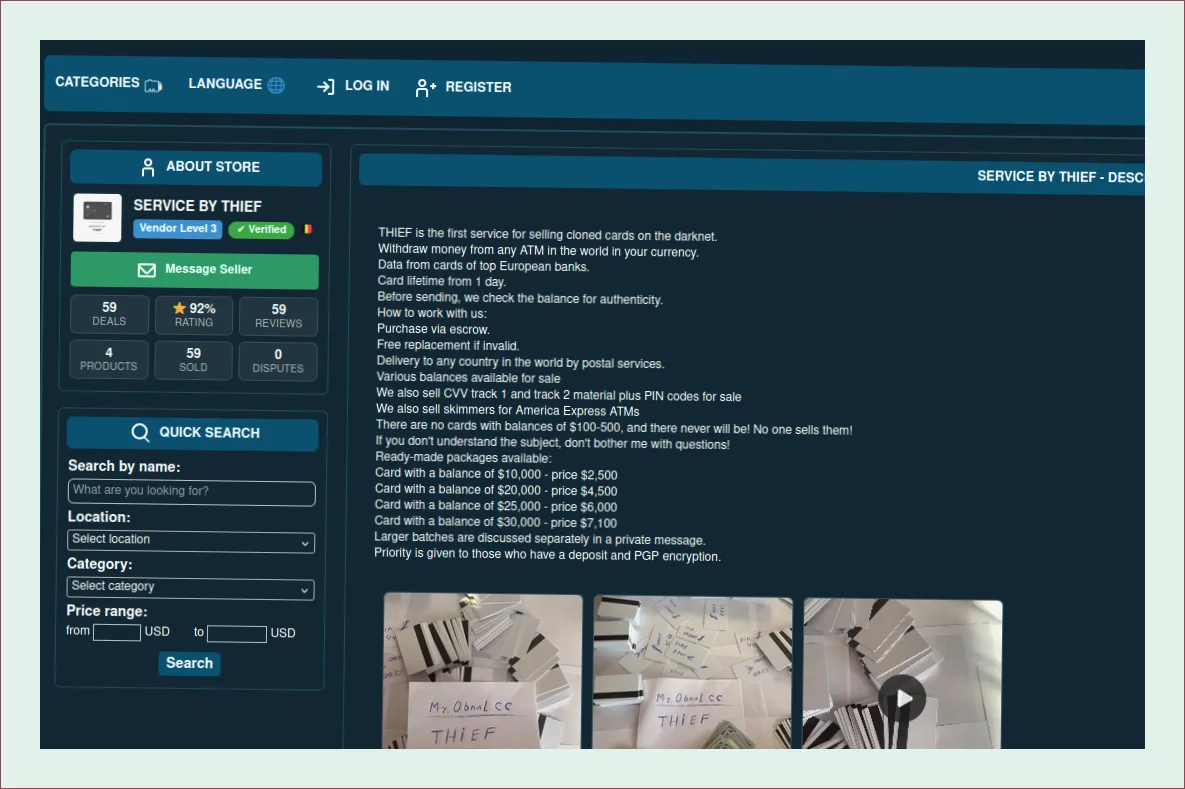Click the QUICK SEARCH header
Image resolution: width=1185 pixels, height=789 pixels.
[193, 433]
